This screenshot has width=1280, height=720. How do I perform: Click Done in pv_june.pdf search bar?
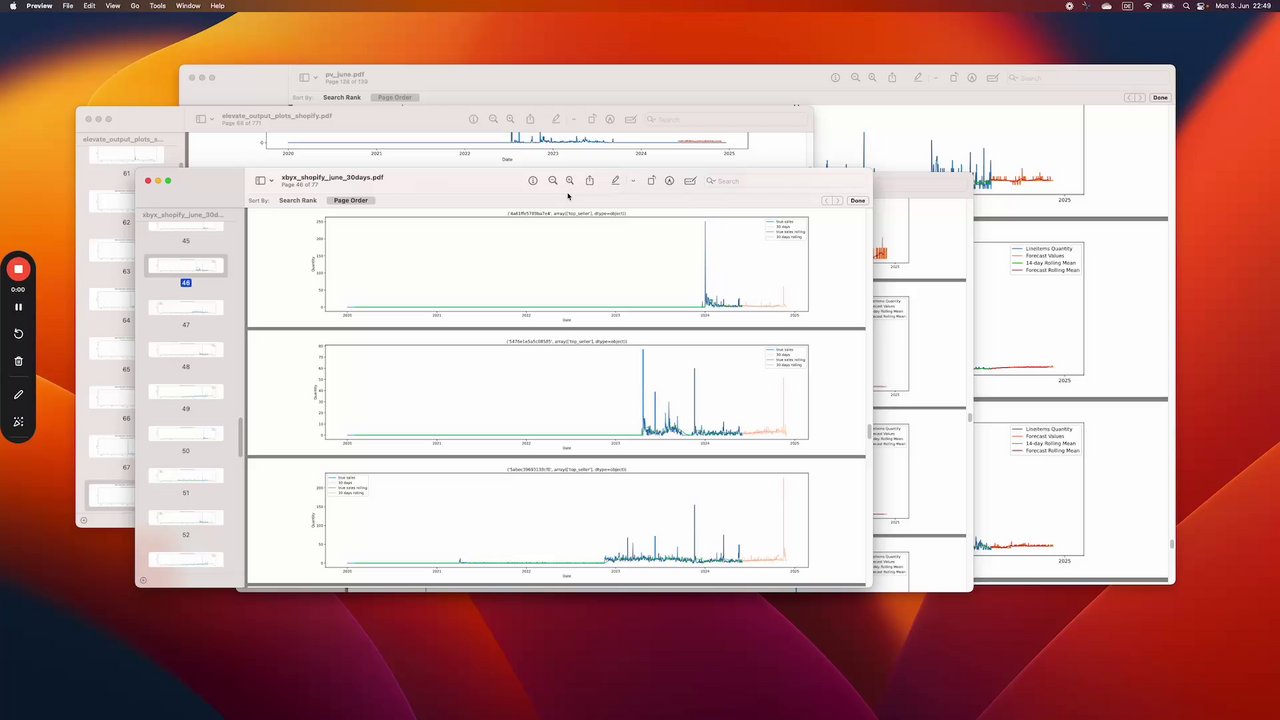point(1160,98)
